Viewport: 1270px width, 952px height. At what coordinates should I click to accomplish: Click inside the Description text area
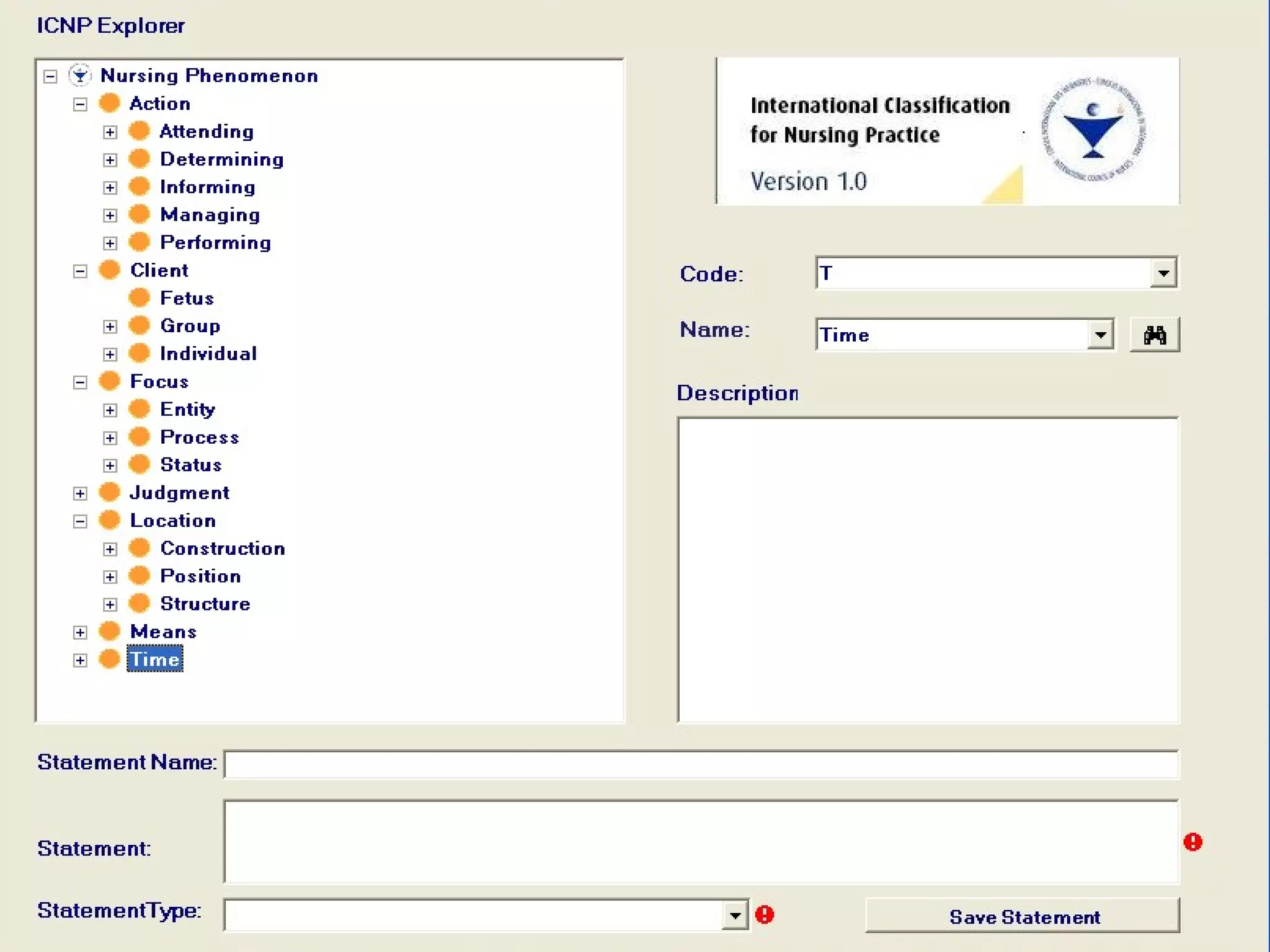928,570
